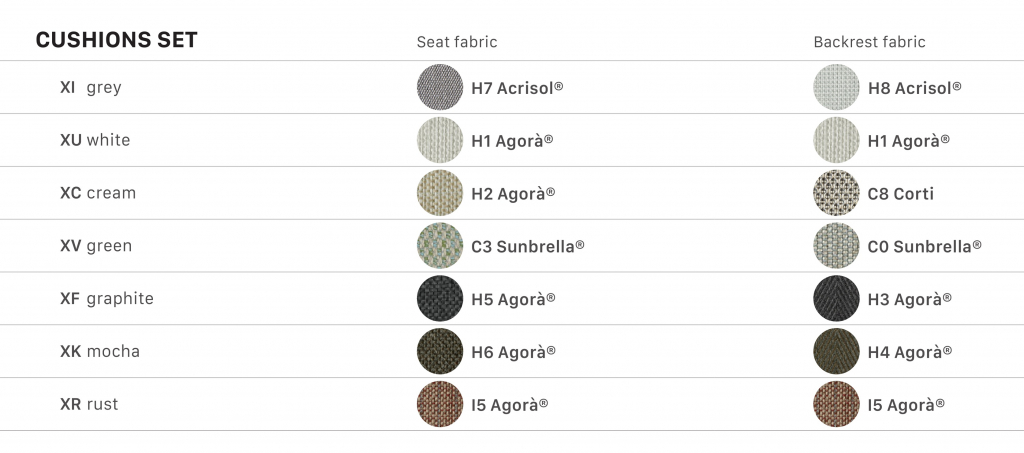Select the H6 Agorà seat fabric swatch

click(440, 352)
